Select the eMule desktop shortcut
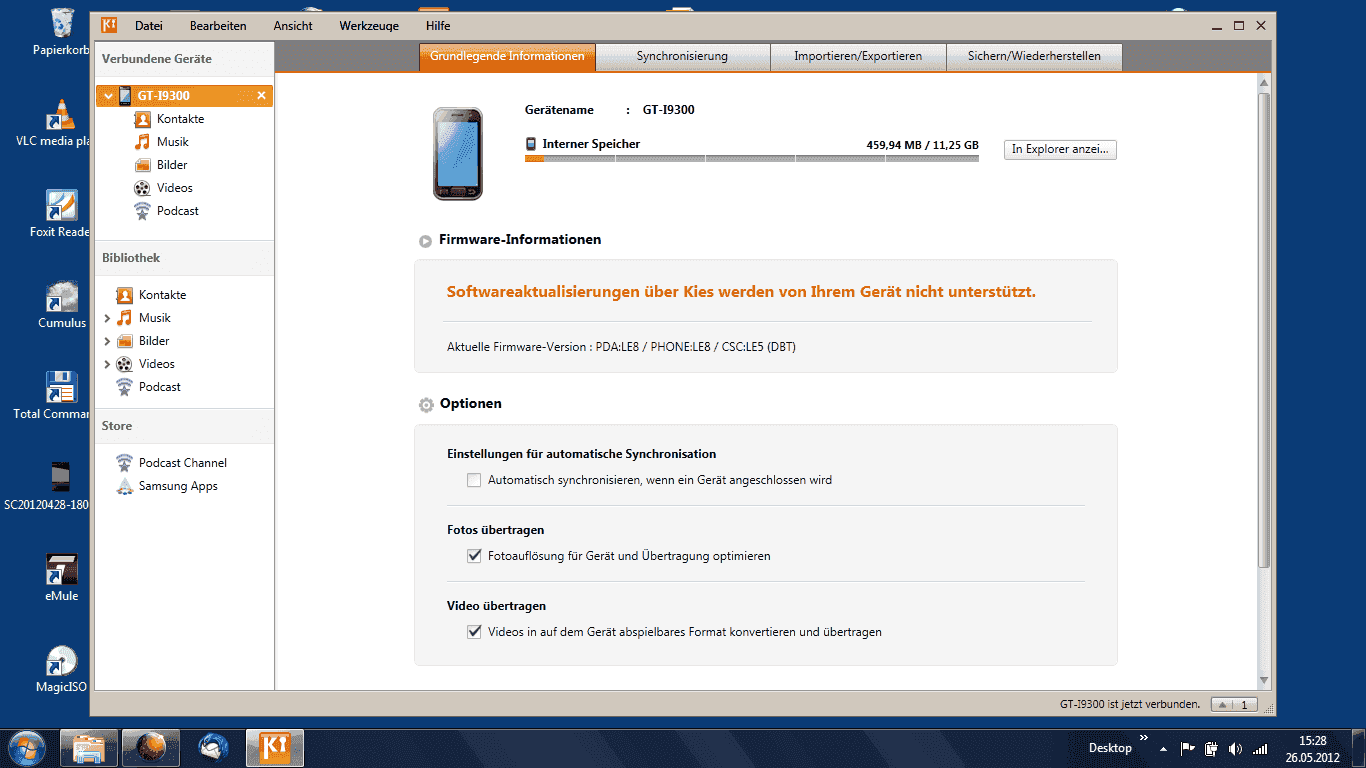Screen dimensions: 1366x768 coord(61,578)
